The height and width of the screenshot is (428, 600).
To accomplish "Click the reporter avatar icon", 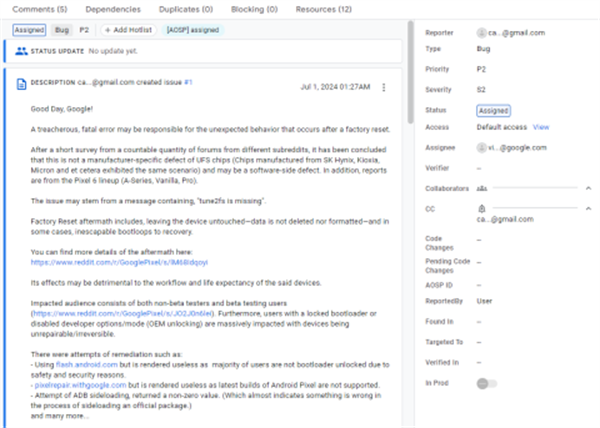I will coord(481,33).
